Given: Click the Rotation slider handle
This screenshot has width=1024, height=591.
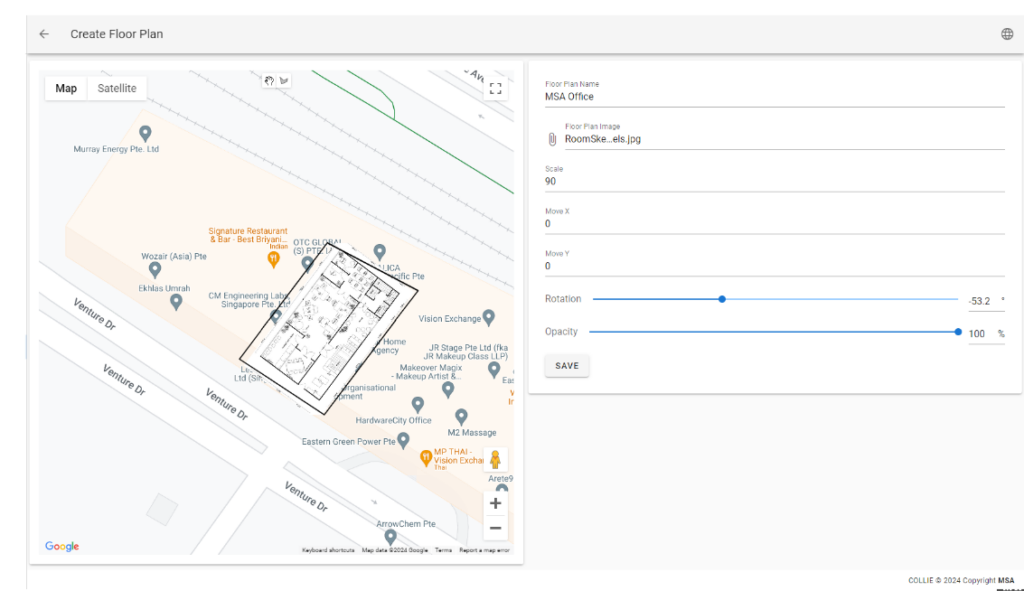Looking at the screenshot, I should coord(722,299).
